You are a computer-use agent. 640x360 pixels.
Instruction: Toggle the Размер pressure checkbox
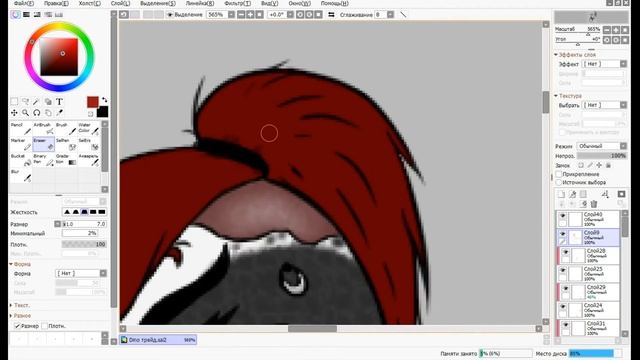[x=17, y=326]
